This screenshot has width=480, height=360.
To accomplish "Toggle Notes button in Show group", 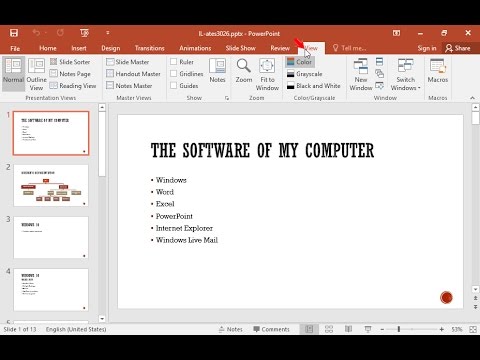I will [217, 71].
